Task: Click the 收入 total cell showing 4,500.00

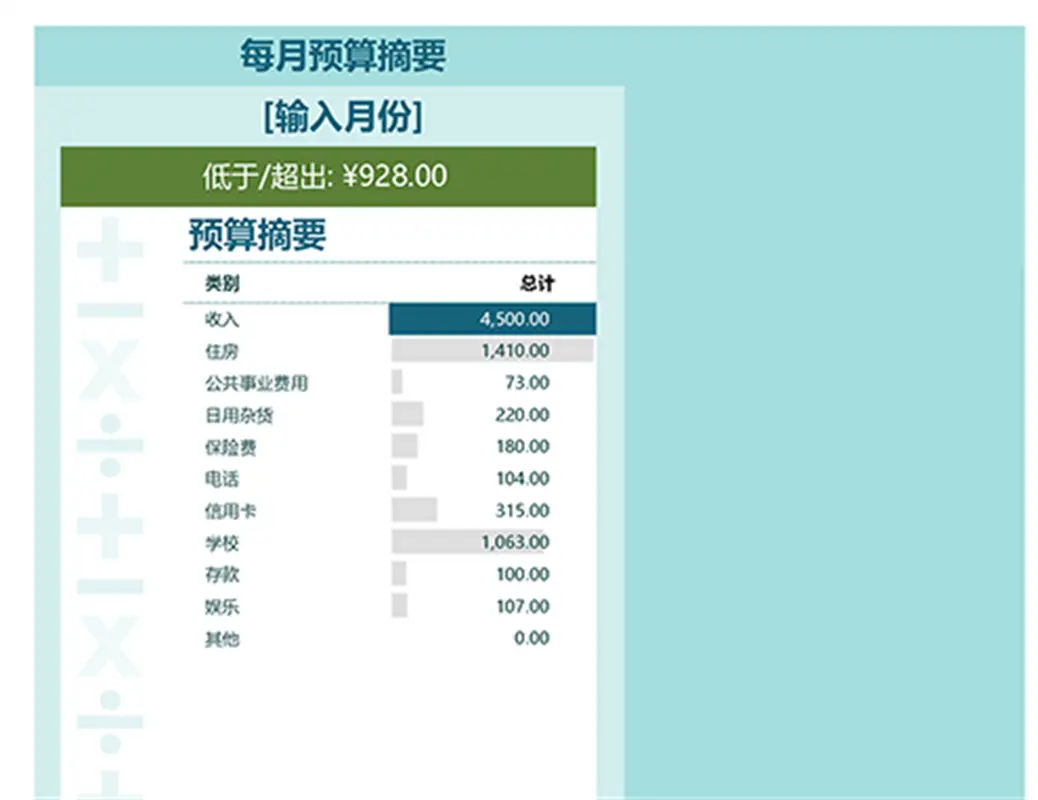Action: pyautogui.click(x=492, y=320)
